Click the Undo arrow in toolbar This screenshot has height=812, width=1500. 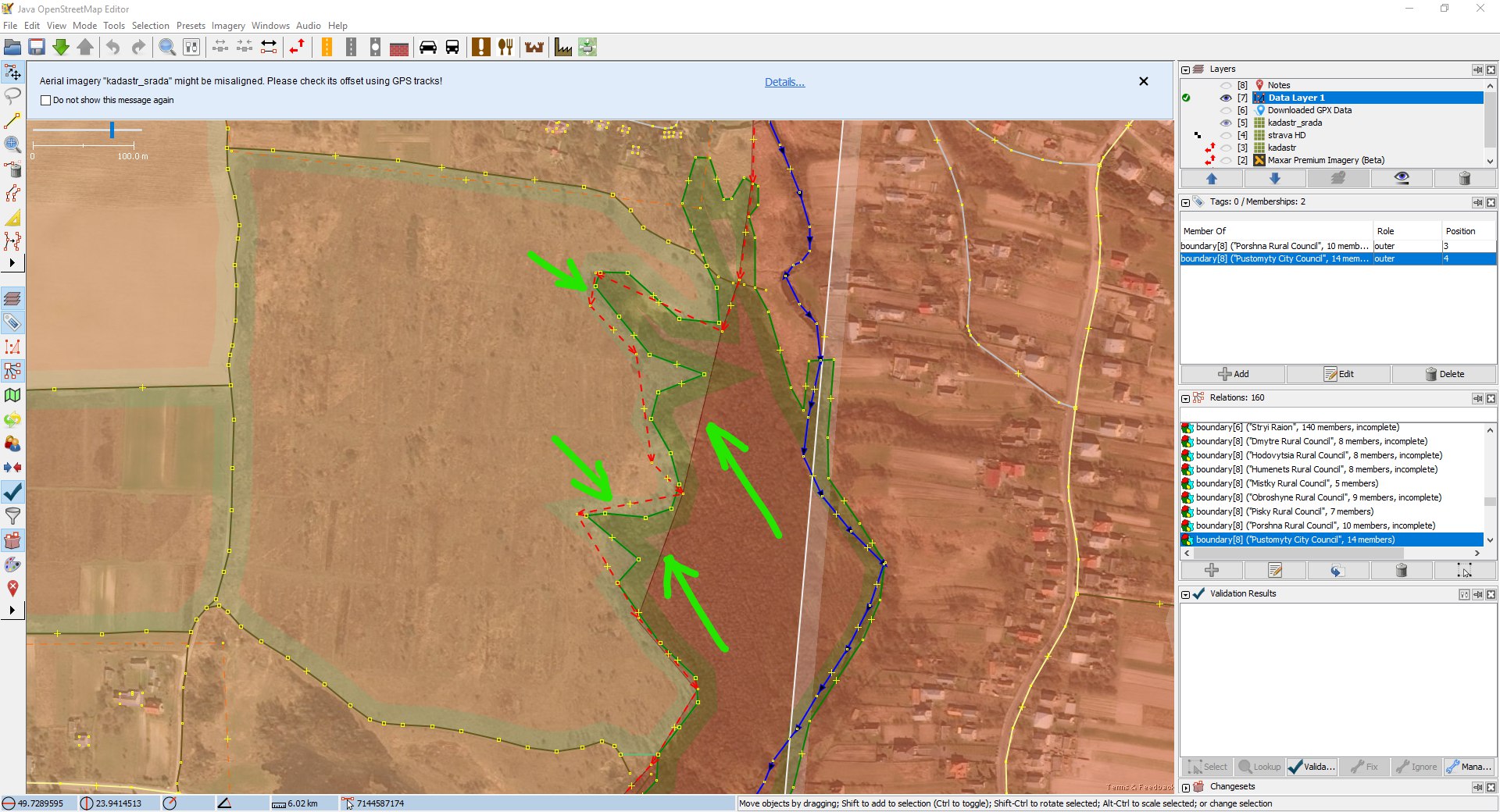[113, 48]
